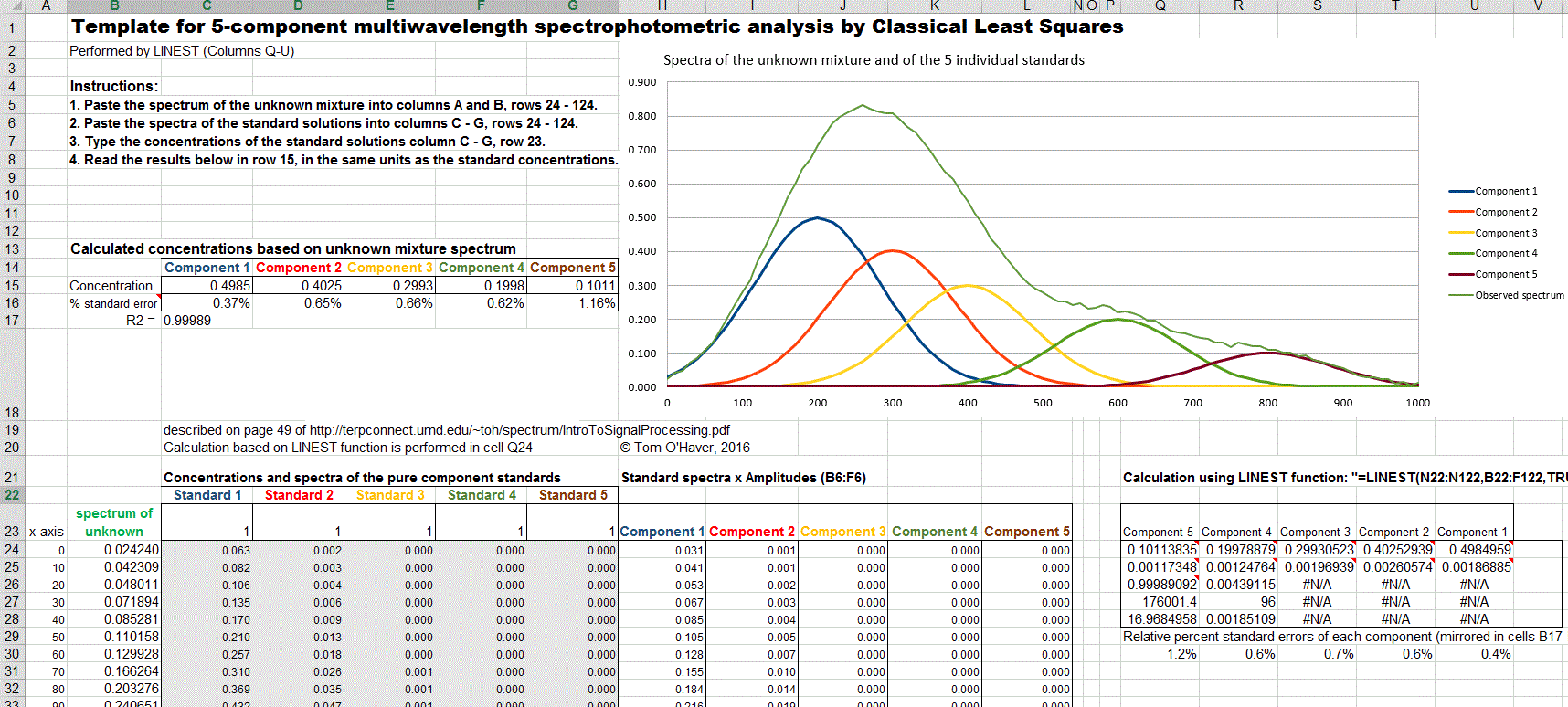
Task: Select the R2 value cell 0.99989
Action: 187,321
